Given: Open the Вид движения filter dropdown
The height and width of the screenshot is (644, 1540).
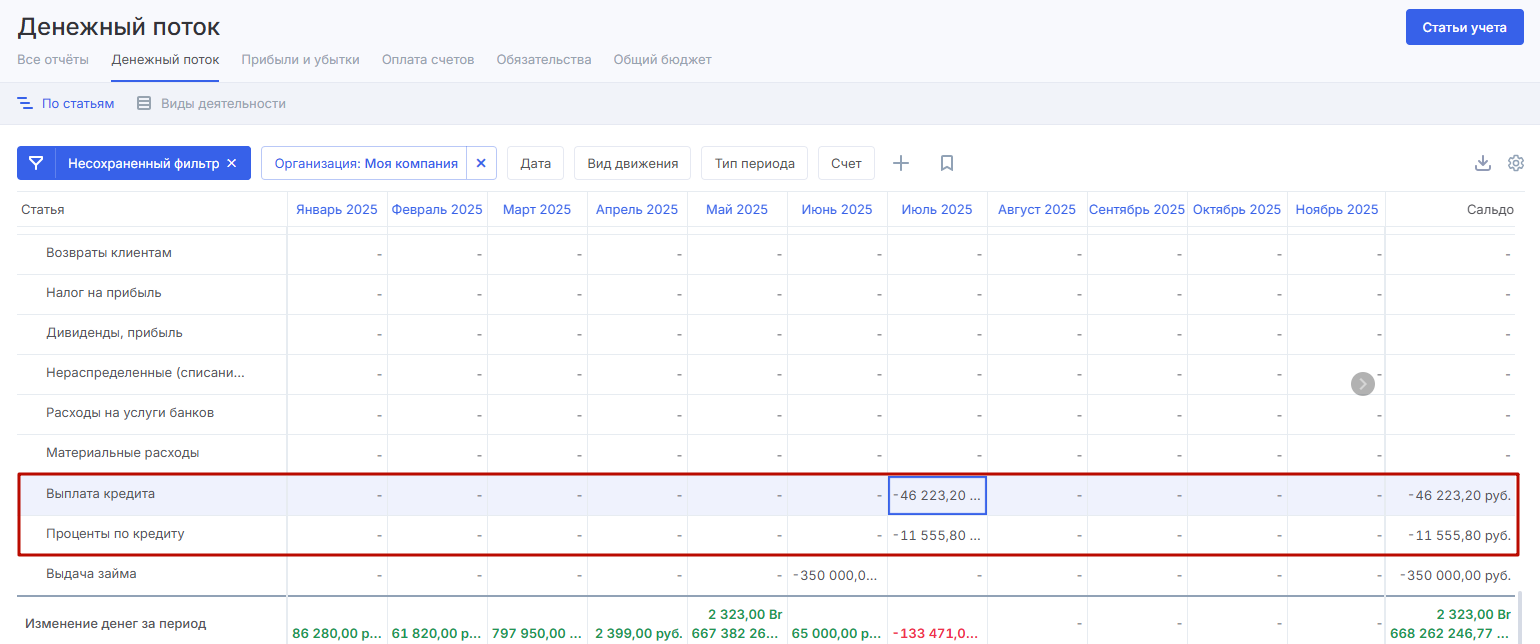Looking at the screenshot, I should click(632, 163).
